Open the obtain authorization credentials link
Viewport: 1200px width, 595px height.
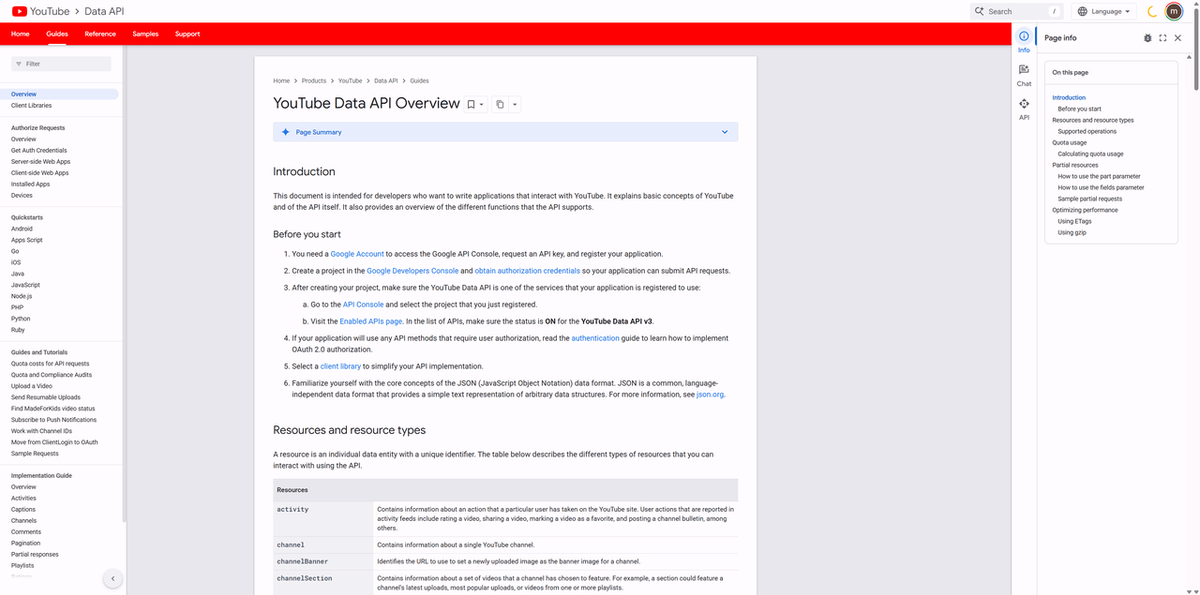tap(527, 271)
